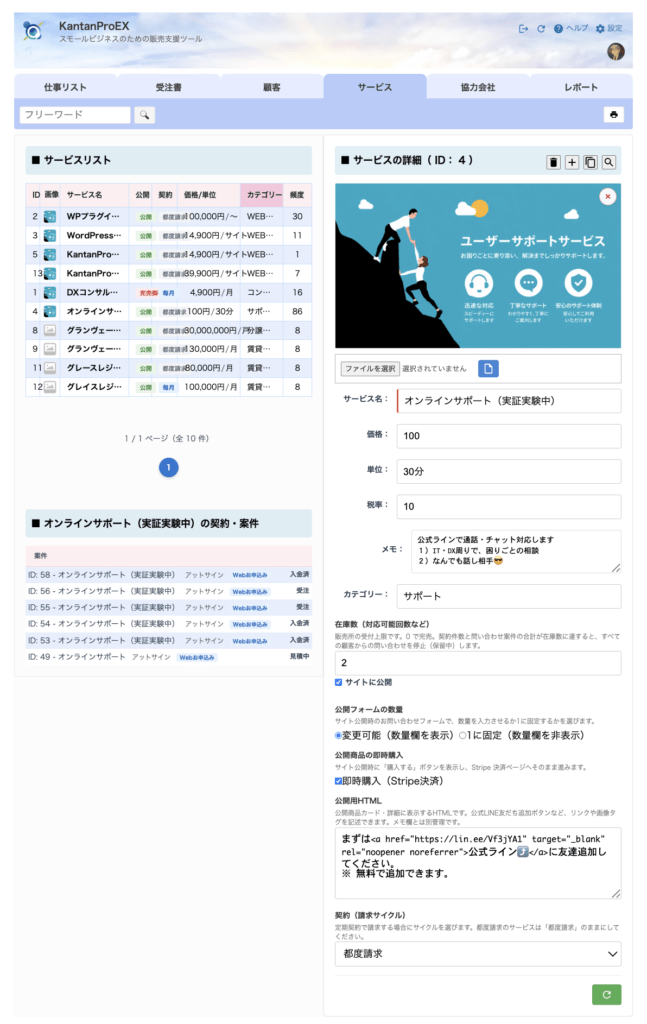Select WordPress service row
Screen dimensions: 647x1024
[168, 236]
